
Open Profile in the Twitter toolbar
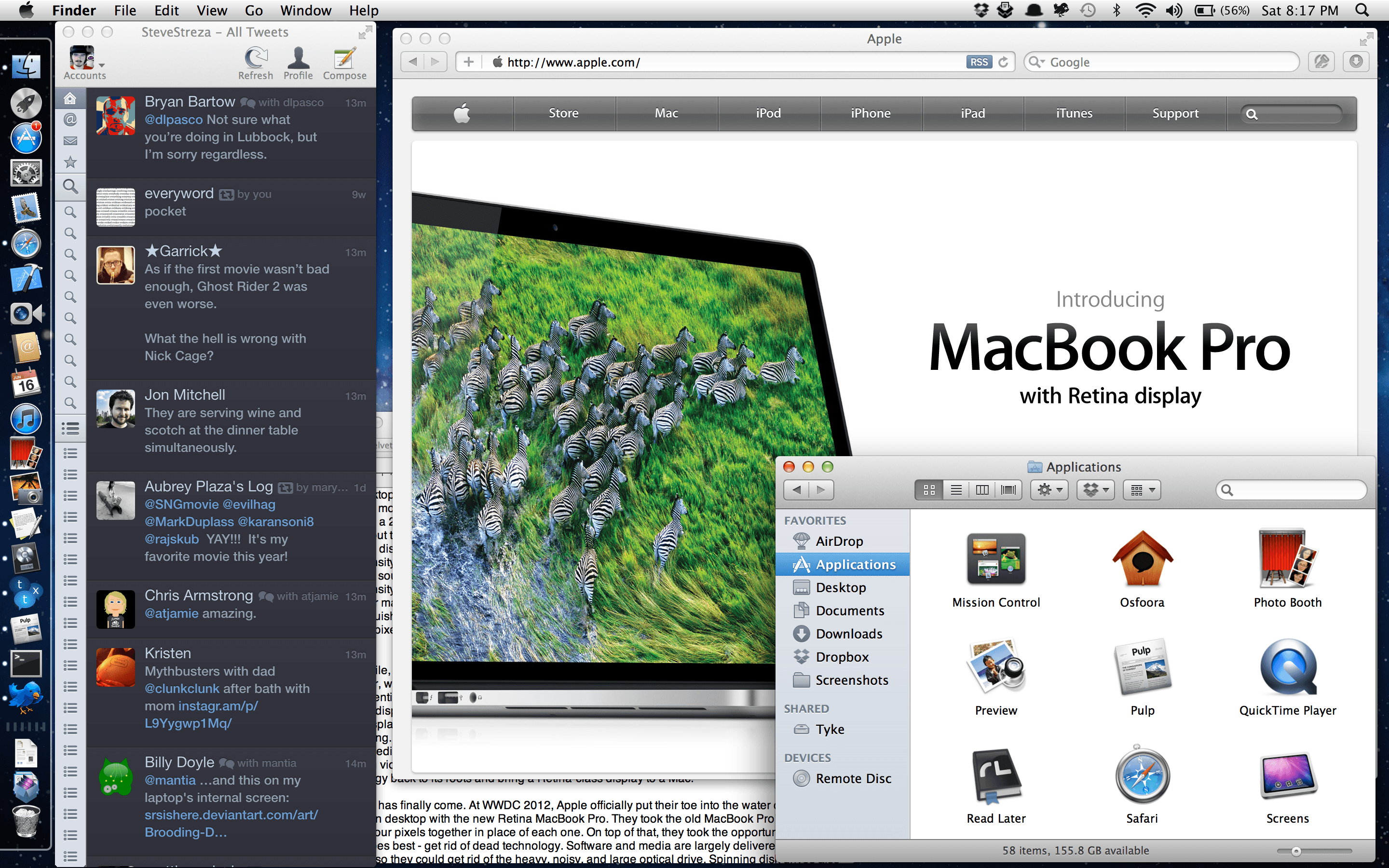point(298,64)
